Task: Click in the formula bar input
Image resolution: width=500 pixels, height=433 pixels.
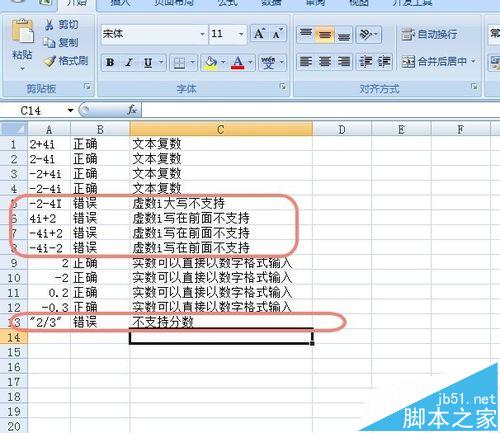Action: pos(320,110)
